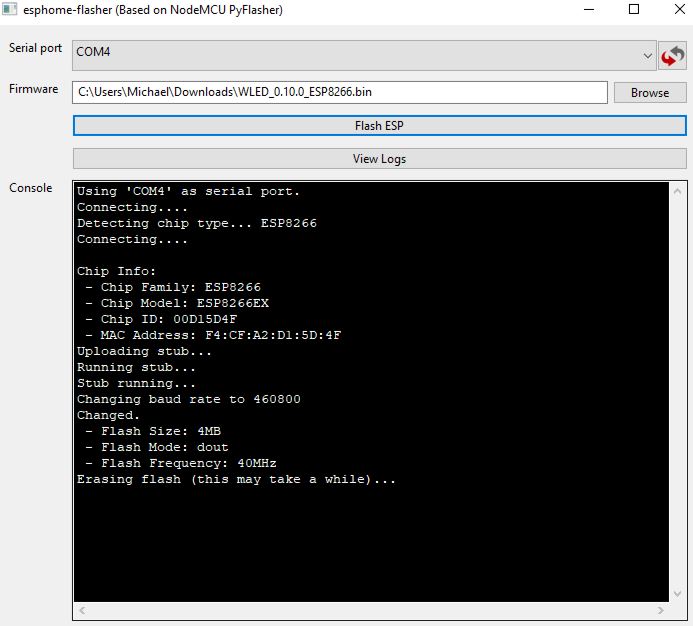This screenshot has width=693, height=626.
Task: Click "Flash Mode: dout" line
Action: click(x=157, y=447)
